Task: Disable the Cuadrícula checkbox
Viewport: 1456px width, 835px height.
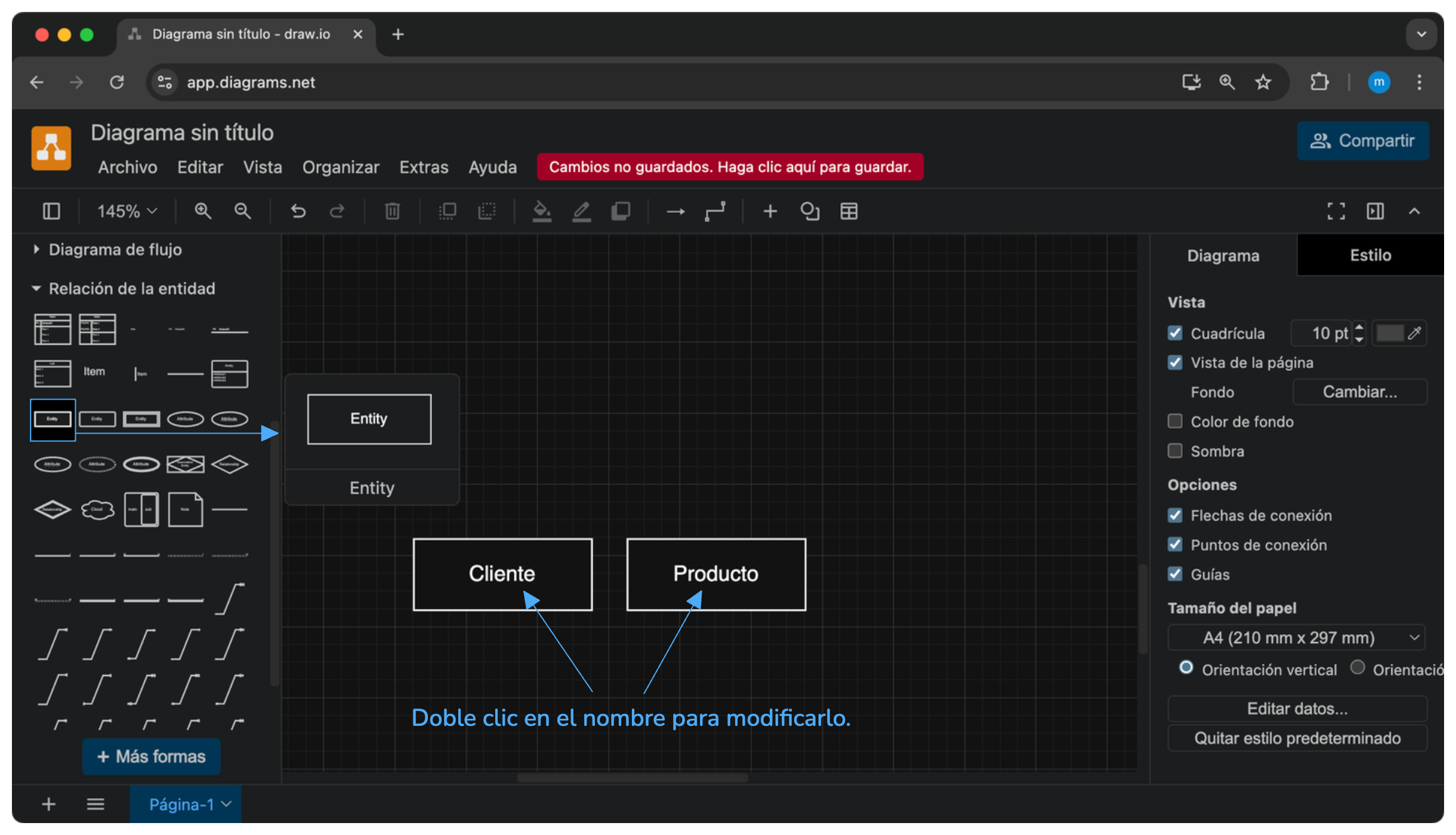Action: (x=1175, y=333)
